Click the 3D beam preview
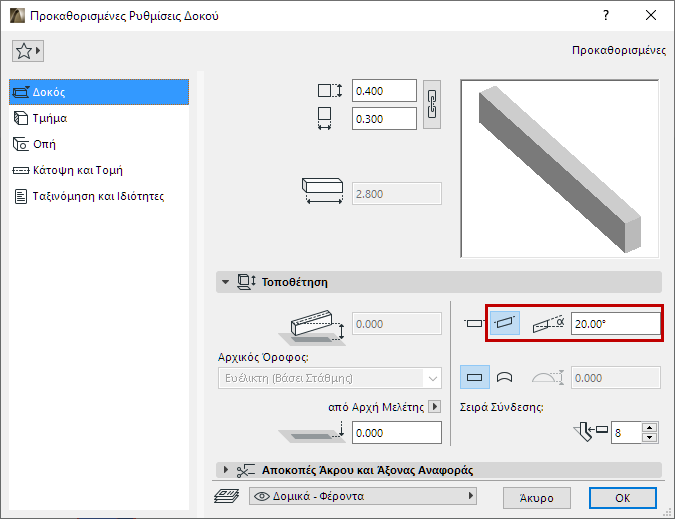675x519 pixels. (x=559, y=169)
